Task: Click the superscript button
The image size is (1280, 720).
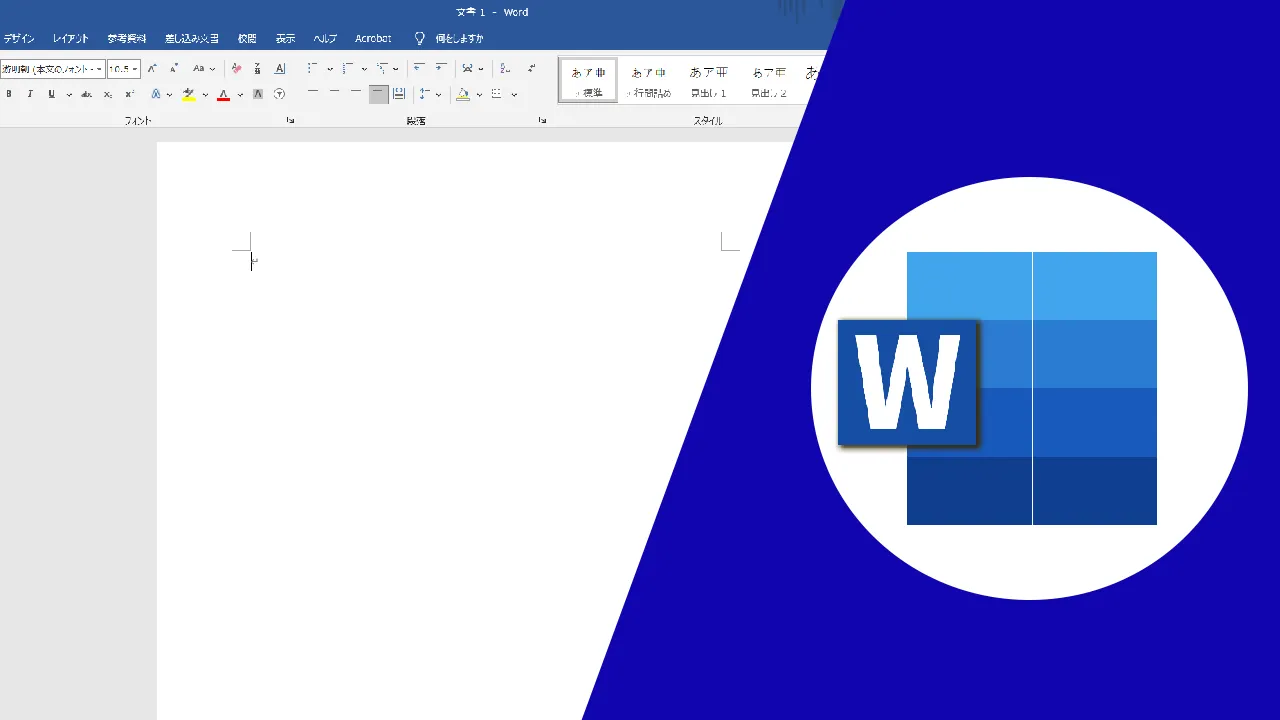Action: click(x=129, y=94)
